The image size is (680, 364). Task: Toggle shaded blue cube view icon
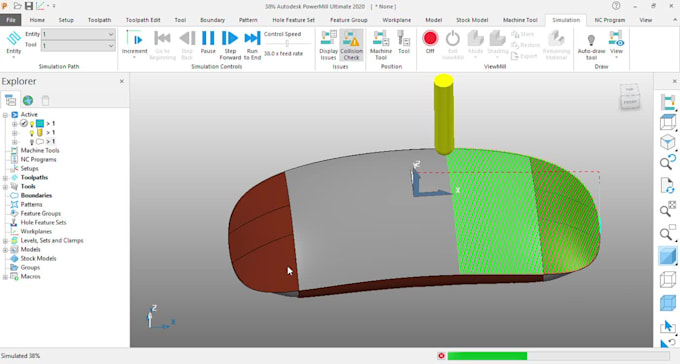click(x=667, y=256)
